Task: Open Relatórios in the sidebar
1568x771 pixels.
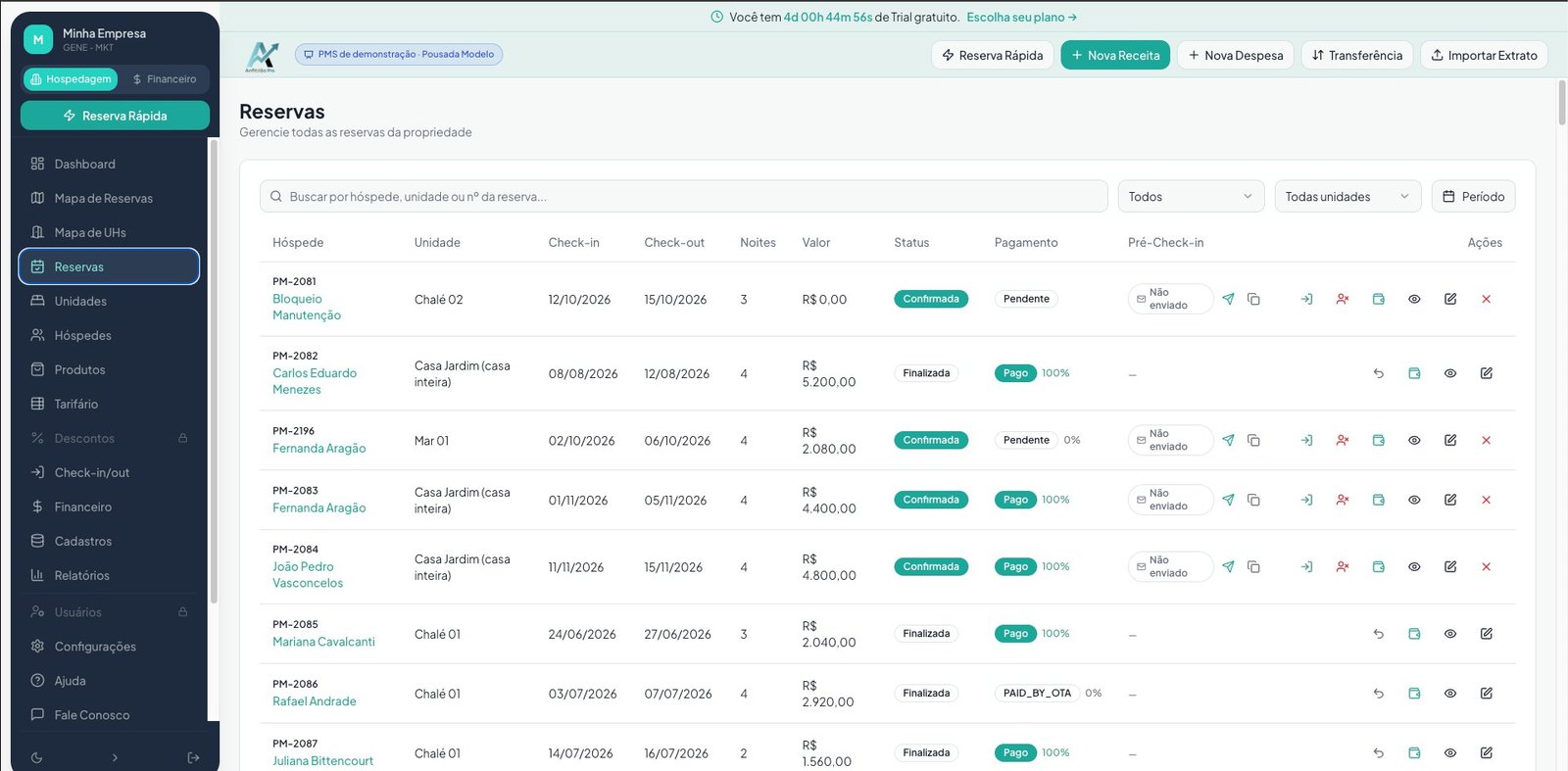Action: (x=109, y=575)
